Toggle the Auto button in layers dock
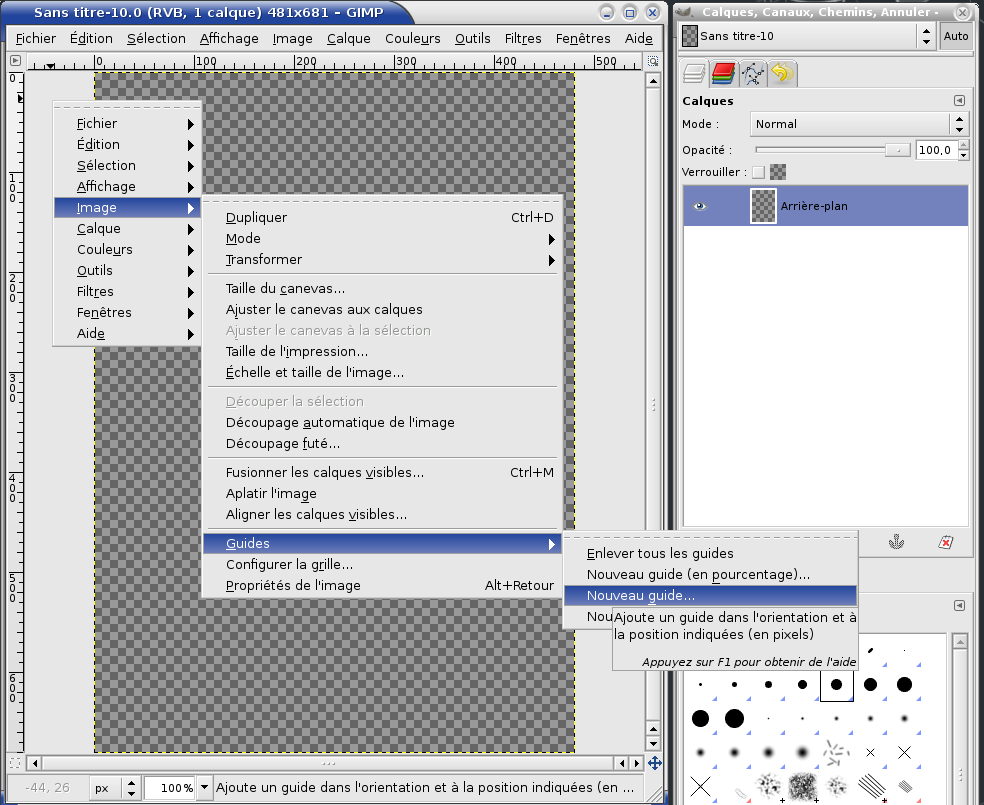 click(955, 36)
